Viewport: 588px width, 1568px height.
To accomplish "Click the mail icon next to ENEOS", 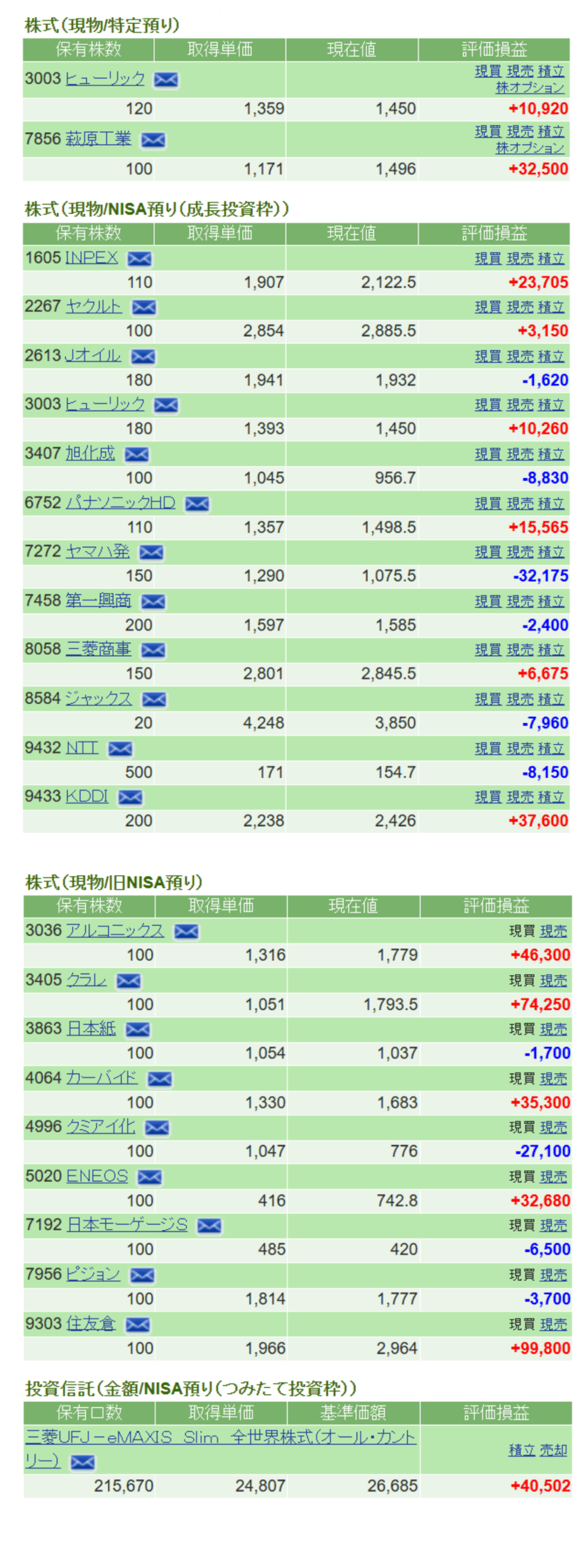I will (149, 1177).
